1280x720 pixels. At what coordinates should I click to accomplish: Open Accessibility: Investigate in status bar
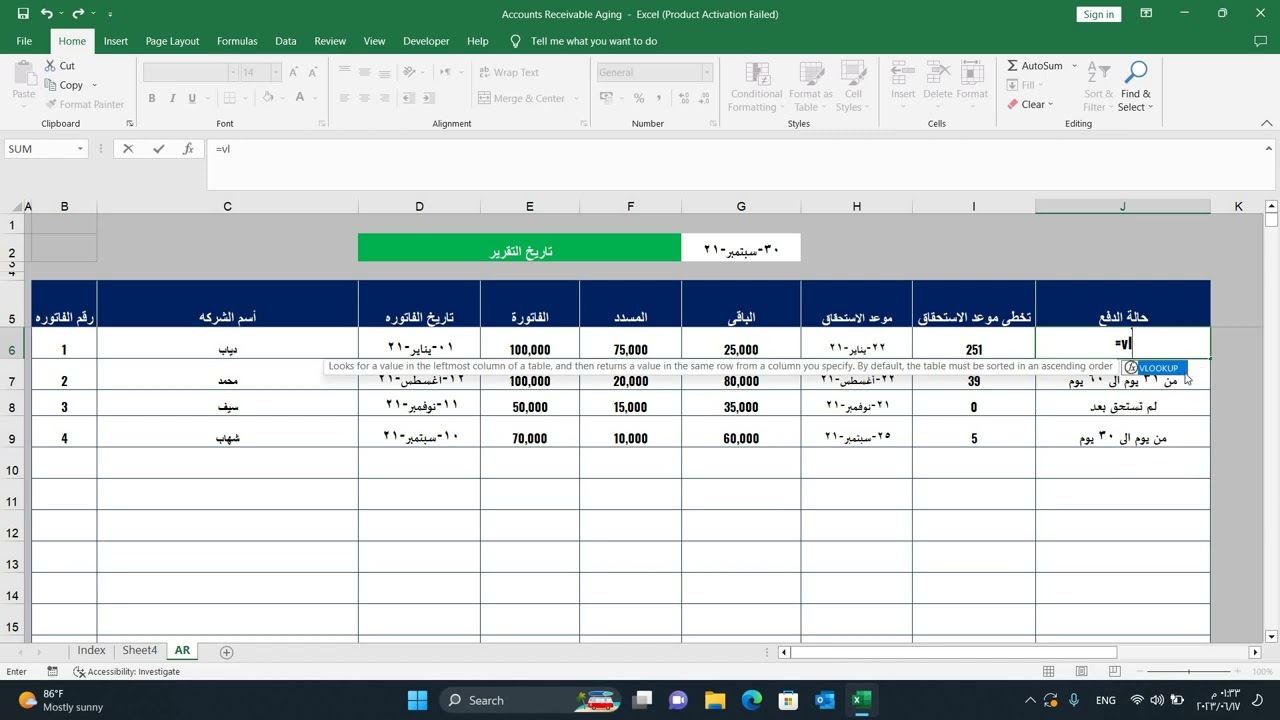point(126,672)
